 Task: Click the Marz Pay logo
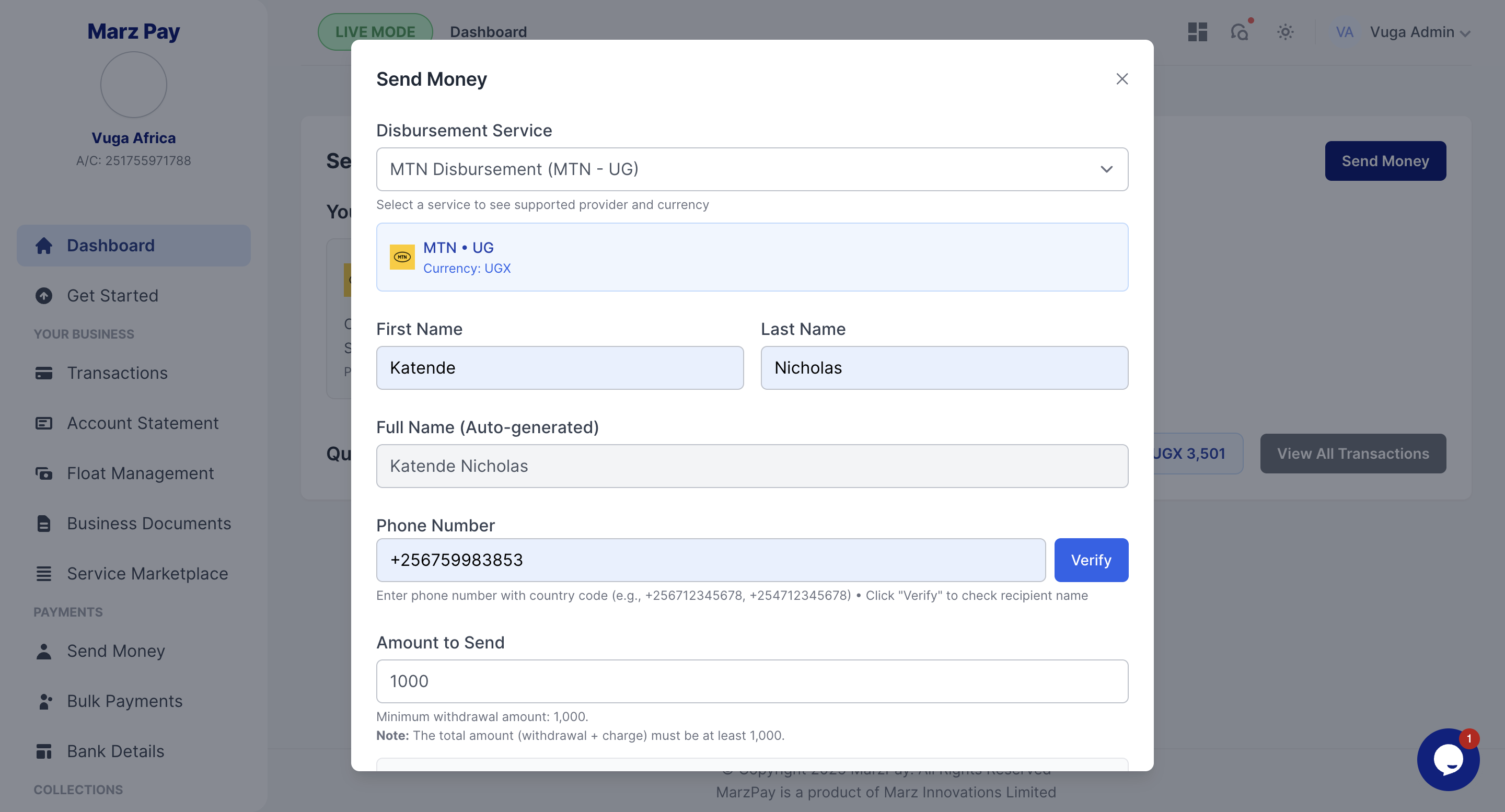point(133,31)
